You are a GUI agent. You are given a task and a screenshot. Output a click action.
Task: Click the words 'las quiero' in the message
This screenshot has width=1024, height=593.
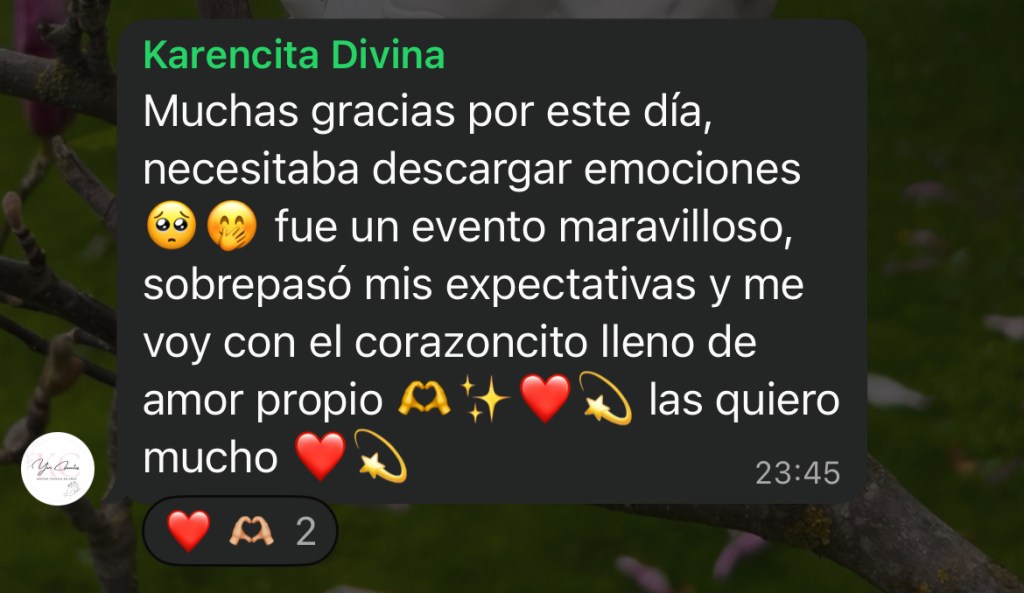tap(744, 400)
